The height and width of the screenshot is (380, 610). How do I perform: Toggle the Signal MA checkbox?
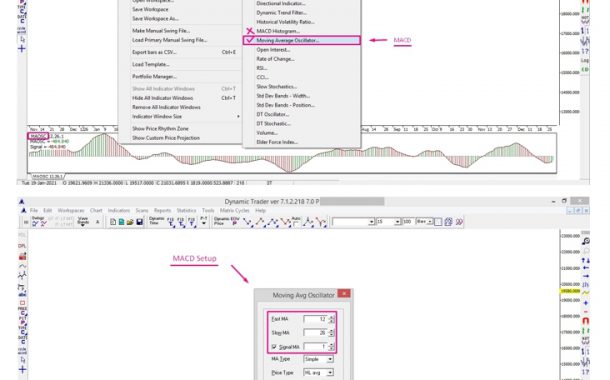(x=274, y=347)
